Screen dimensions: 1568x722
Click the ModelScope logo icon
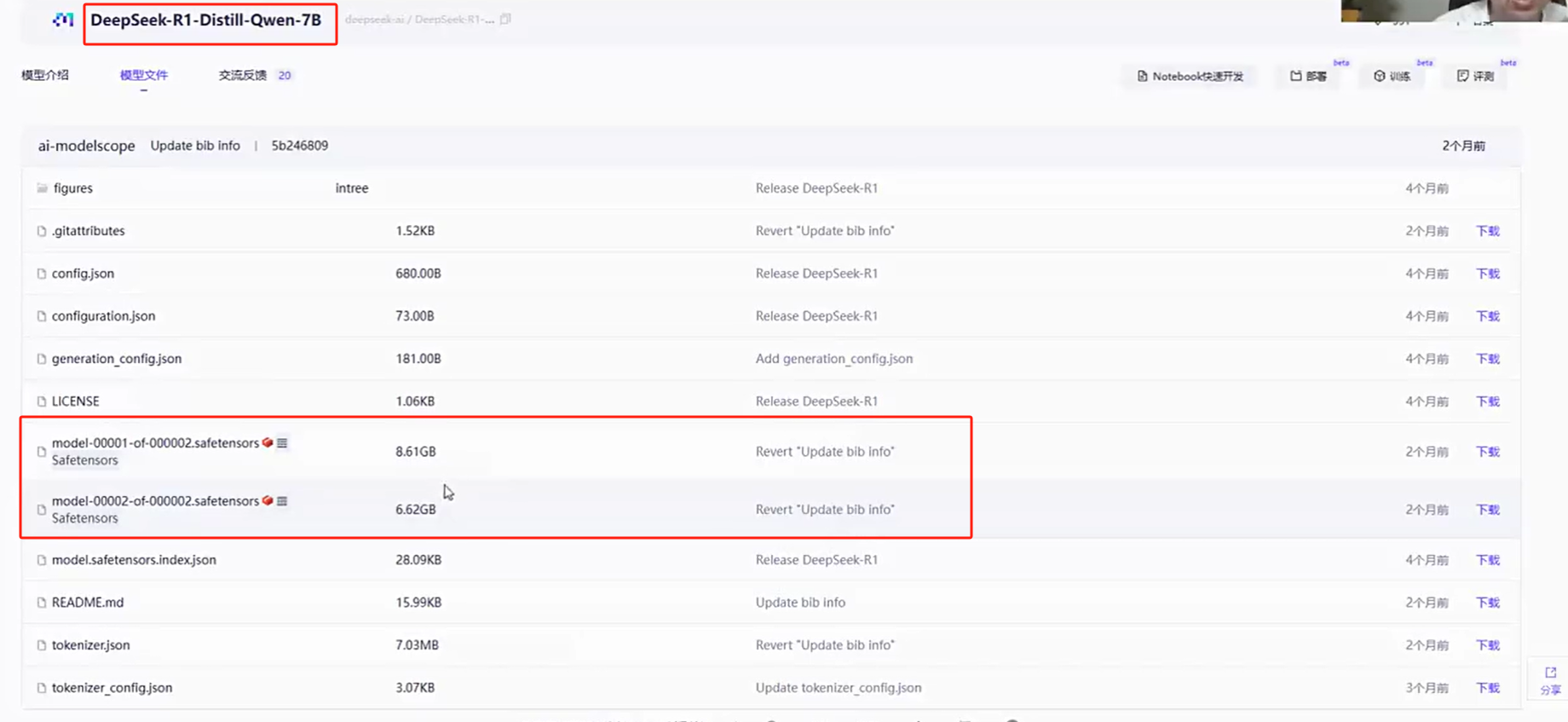(x=63, y=20)
